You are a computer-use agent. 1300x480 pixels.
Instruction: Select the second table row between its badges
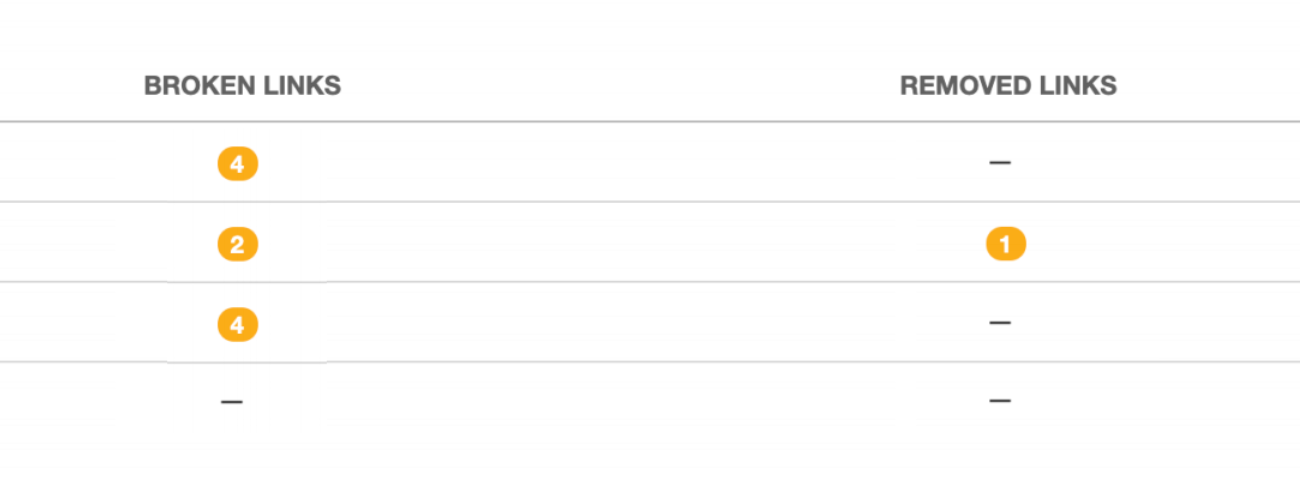coord(620,244)
